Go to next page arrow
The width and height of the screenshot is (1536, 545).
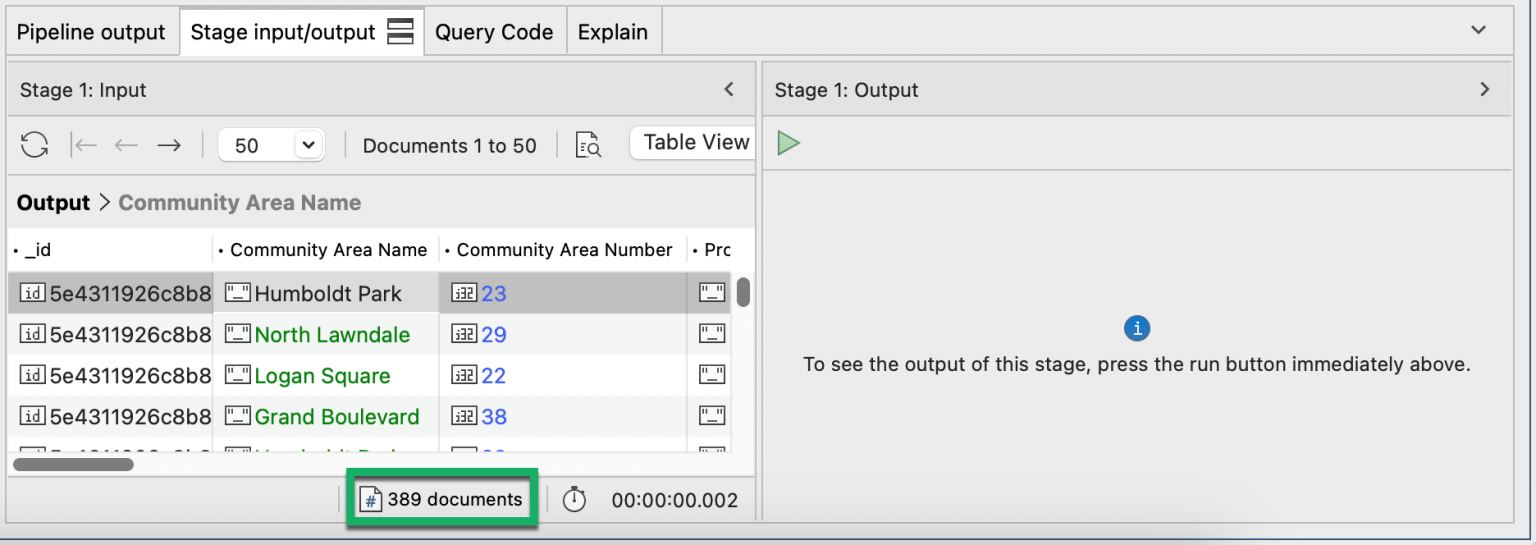(x=169, y=146)
